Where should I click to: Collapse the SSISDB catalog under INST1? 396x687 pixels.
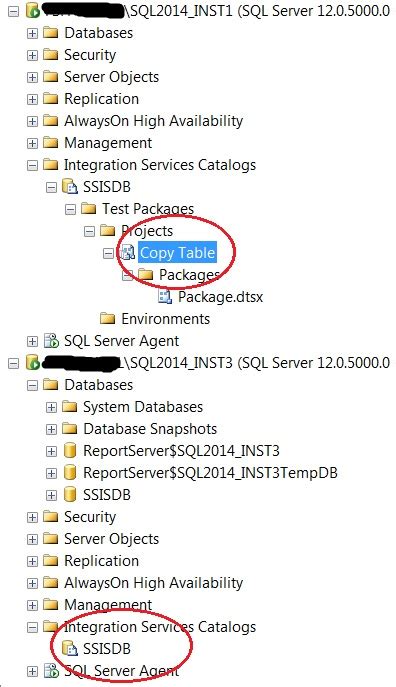pyautogui.click(x=51, y=187)
